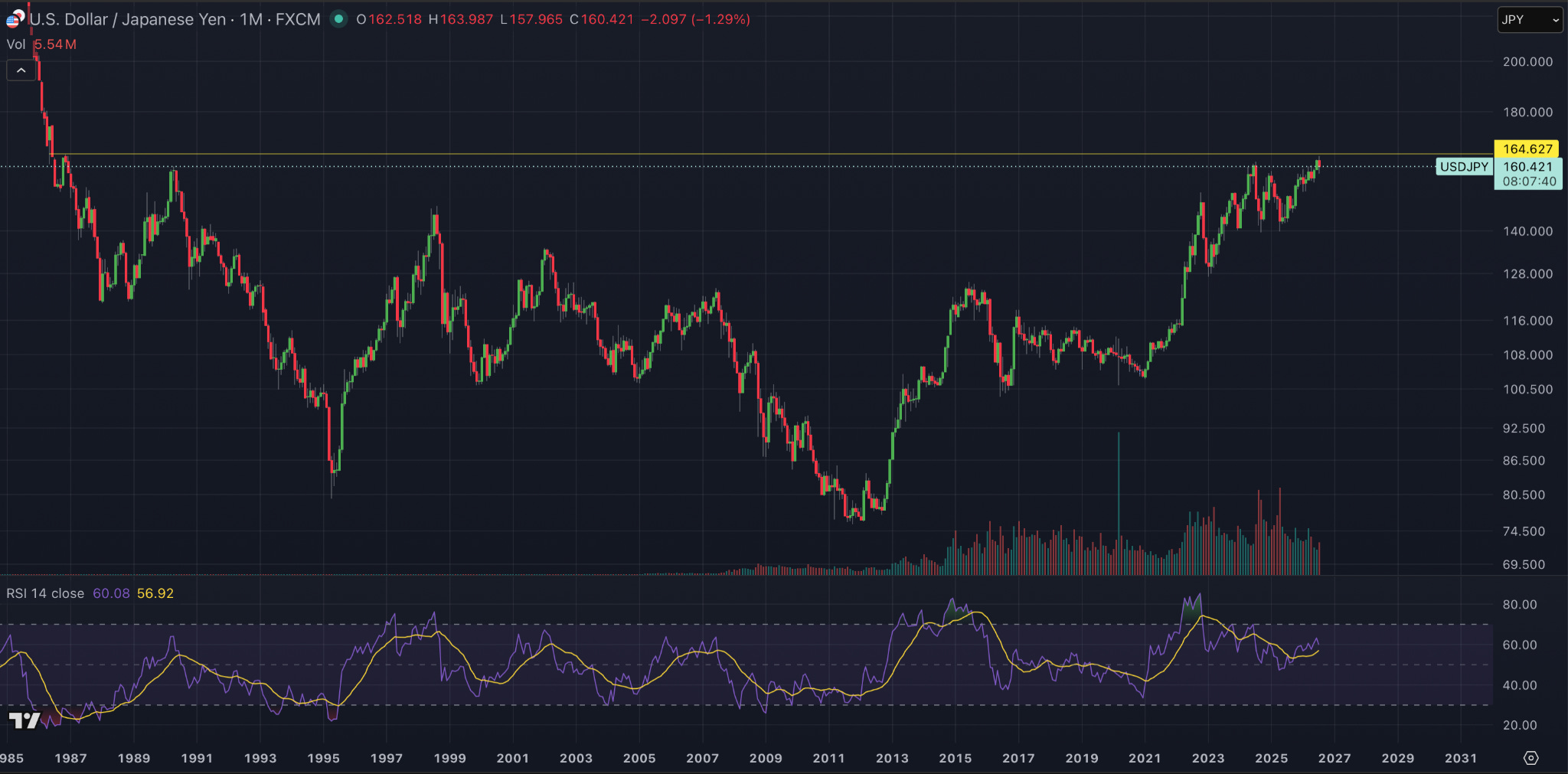Image resolution: width=1568 pixels, height=774 pixels.
Task: Click the 74.500 price scale label
Action: [1524, 531]
